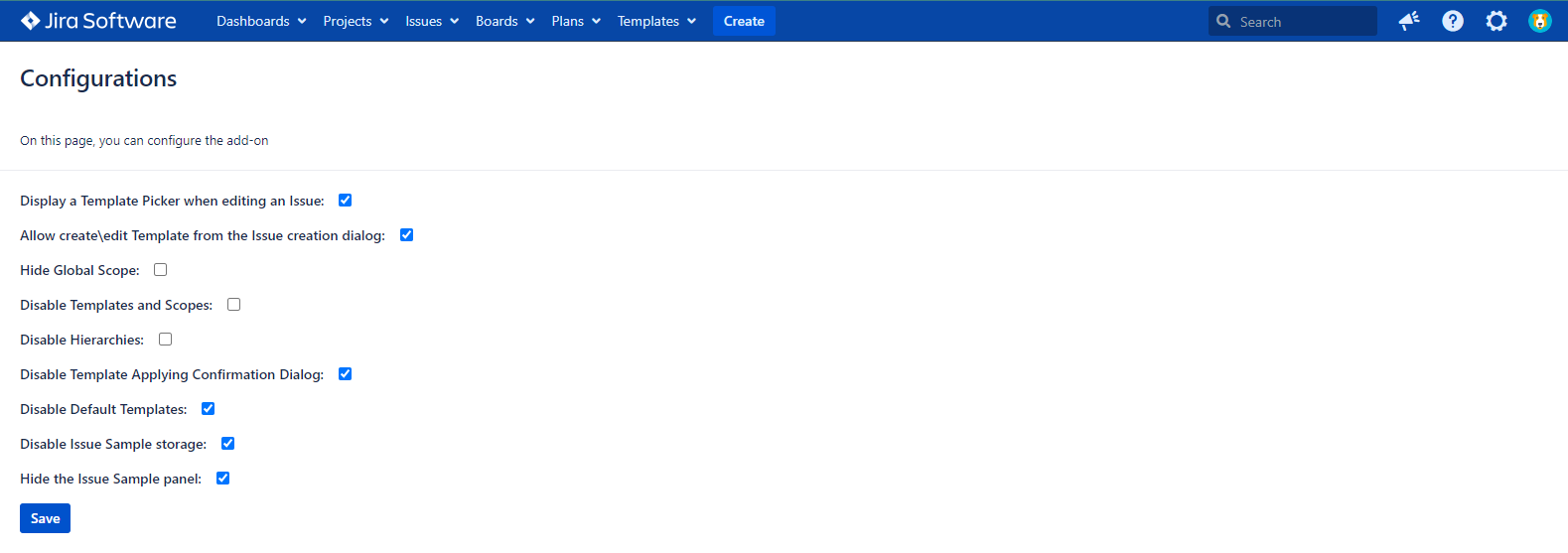The image size is (1568, 553).
Task: Toggle Hide the Issue Sample panel checkbox
Action: [x=223, y=479]
